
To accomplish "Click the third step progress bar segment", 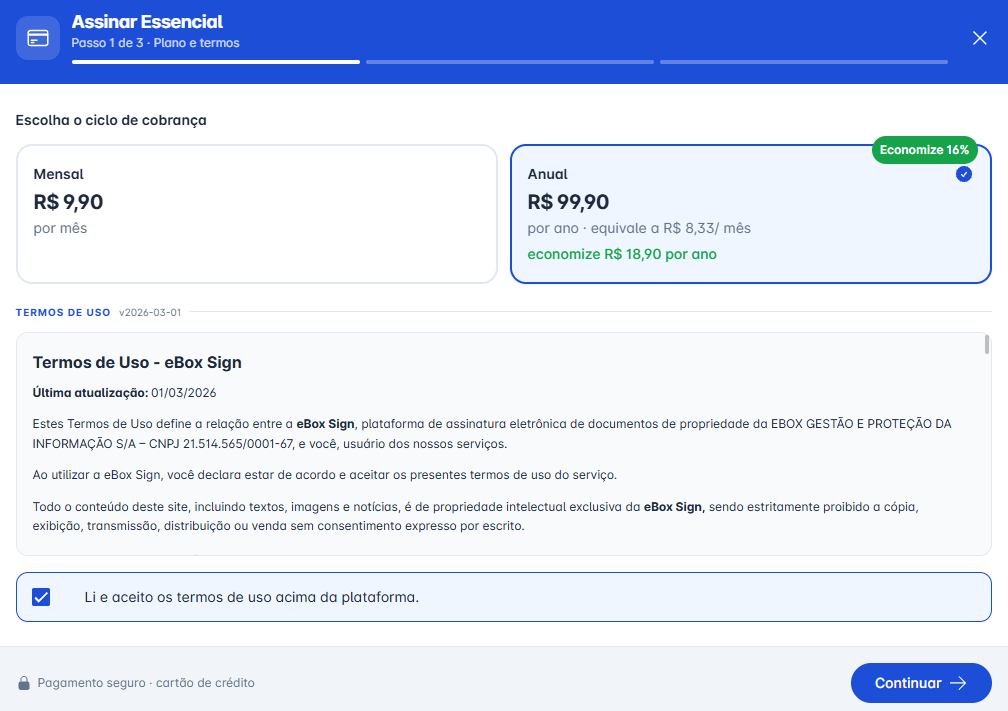I will coord(804,62).
